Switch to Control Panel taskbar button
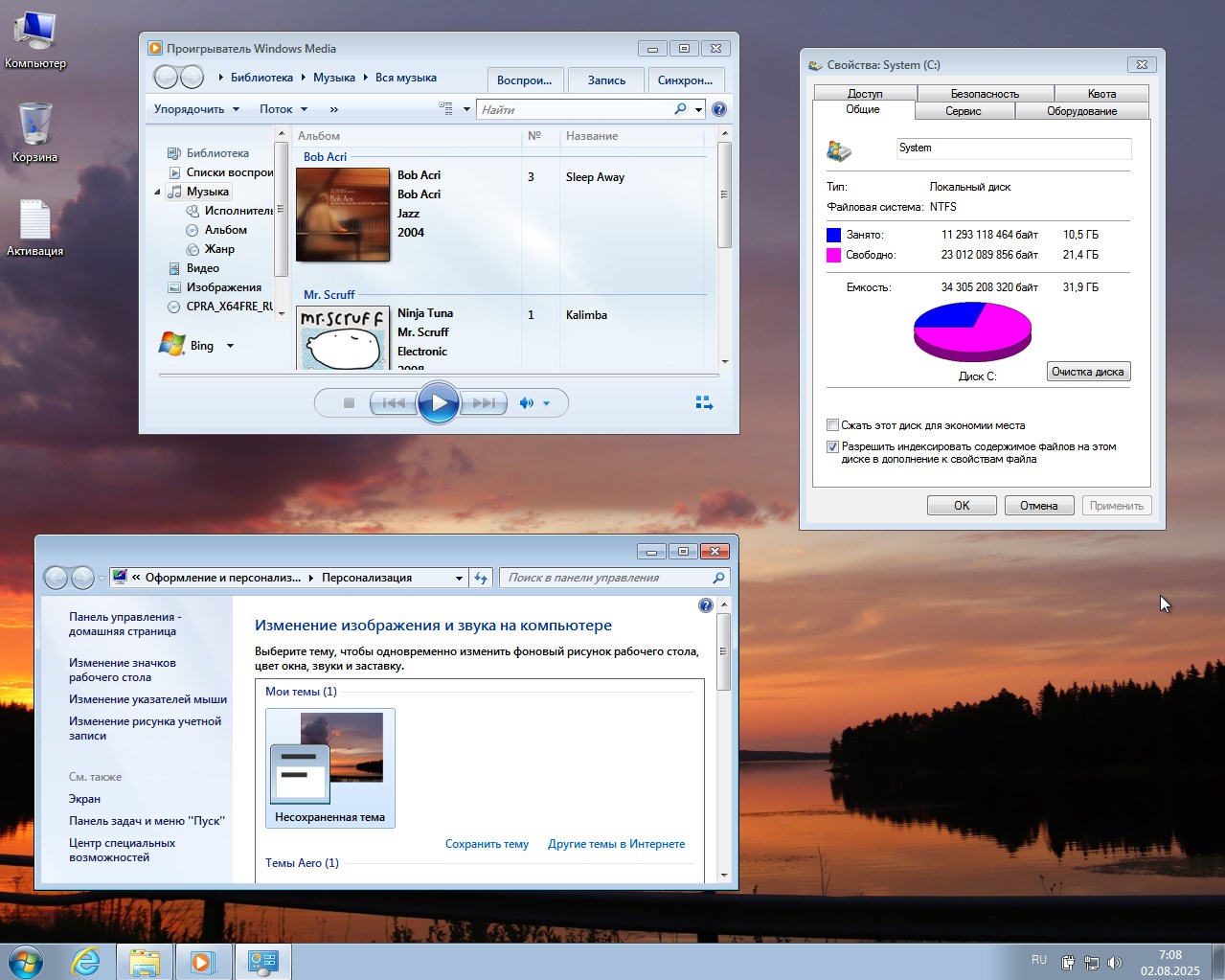Viewport: 1225px width, 980px height. pyautogui.click(x=262, y=962)
